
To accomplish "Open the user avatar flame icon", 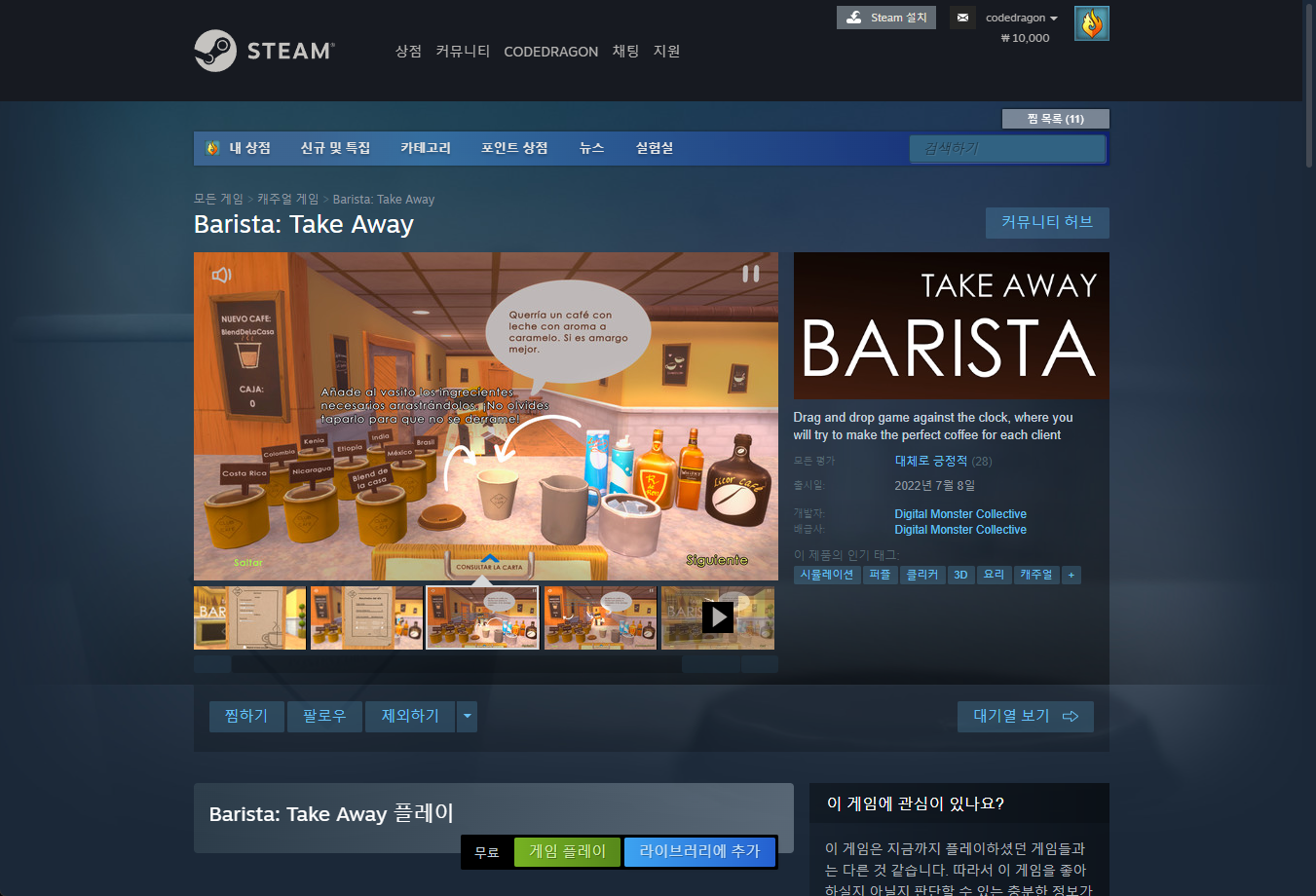I will [x=1092, y=23].
